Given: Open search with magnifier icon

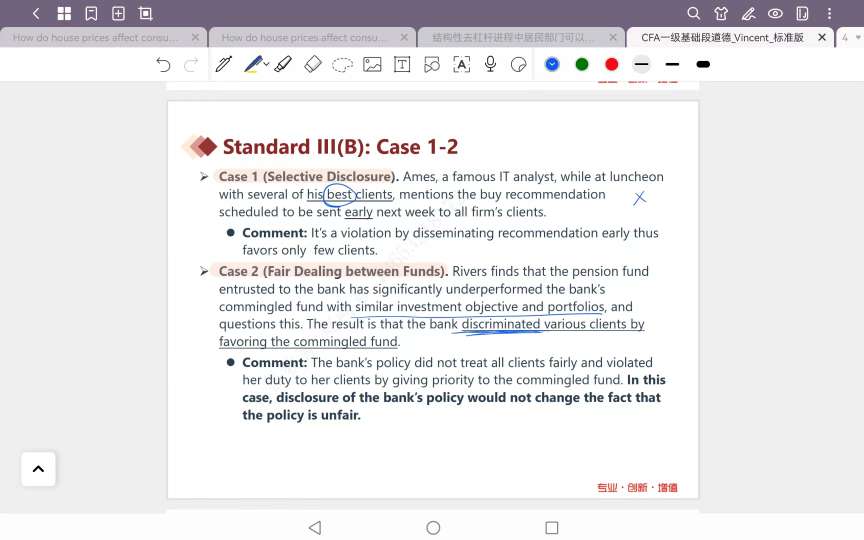Looking at the screenshot, I should [694, 13].
